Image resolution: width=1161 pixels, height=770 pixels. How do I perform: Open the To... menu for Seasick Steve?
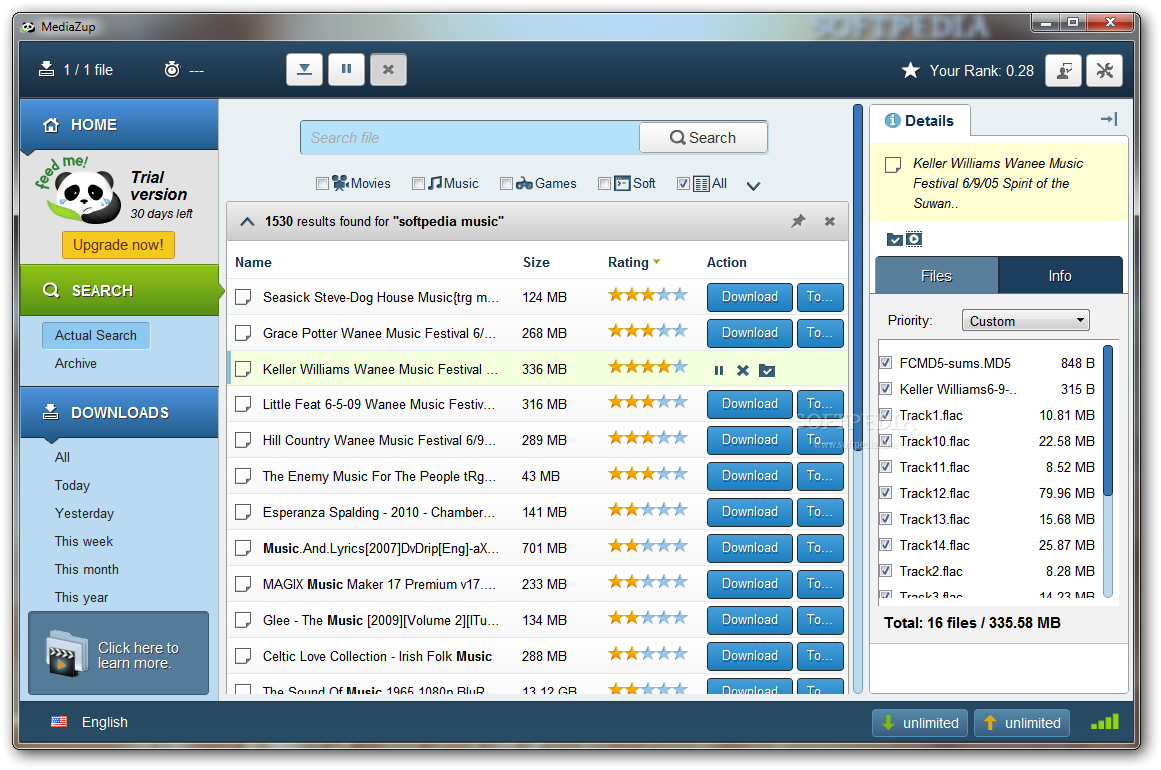pyautogui.click(x=820, y=297)
